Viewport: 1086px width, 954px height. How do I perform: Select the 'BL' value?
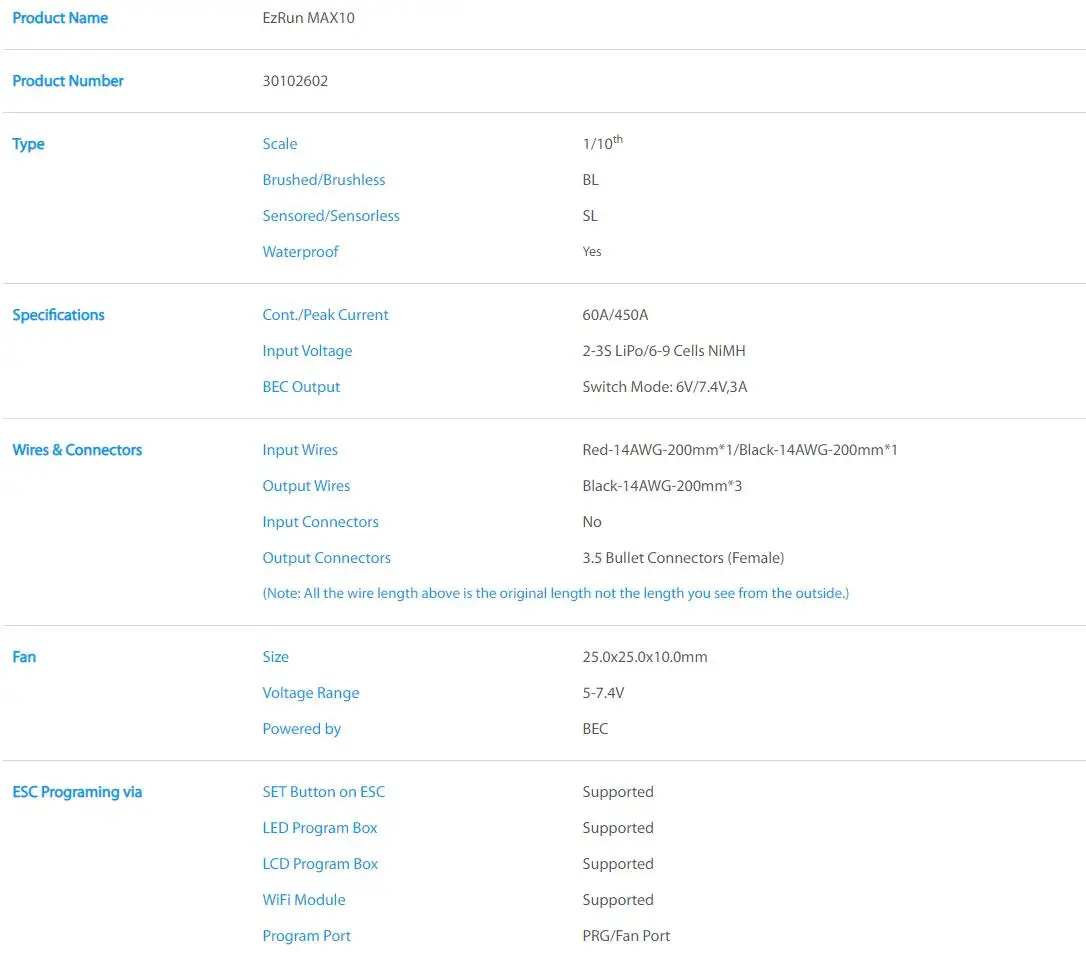pyautogui.click(x=590, y=180)
